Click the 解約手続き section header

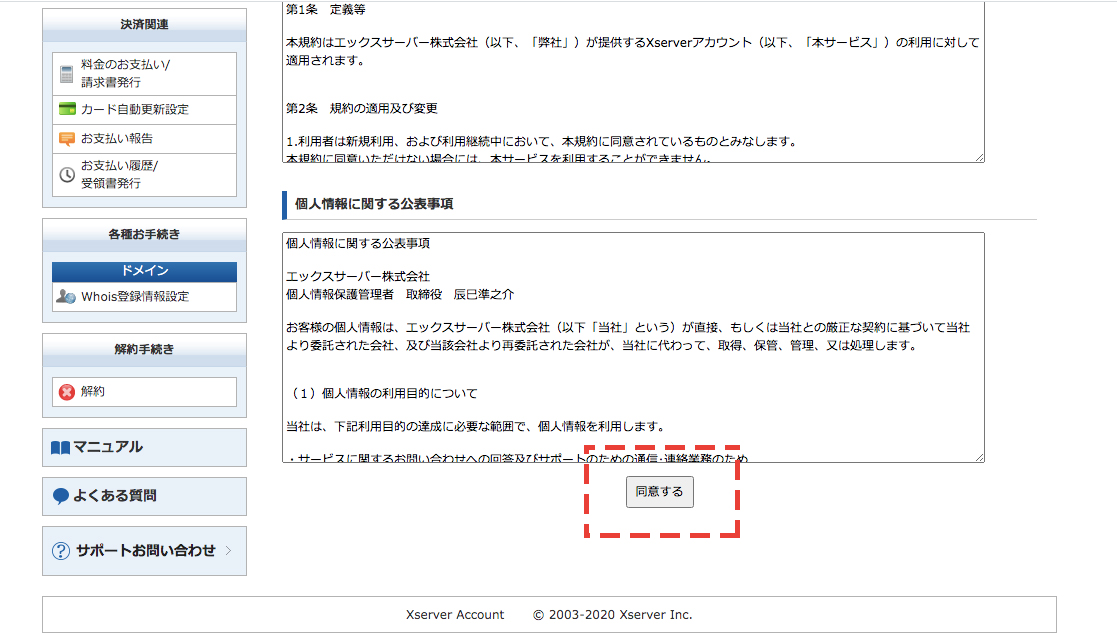point(144,349)
